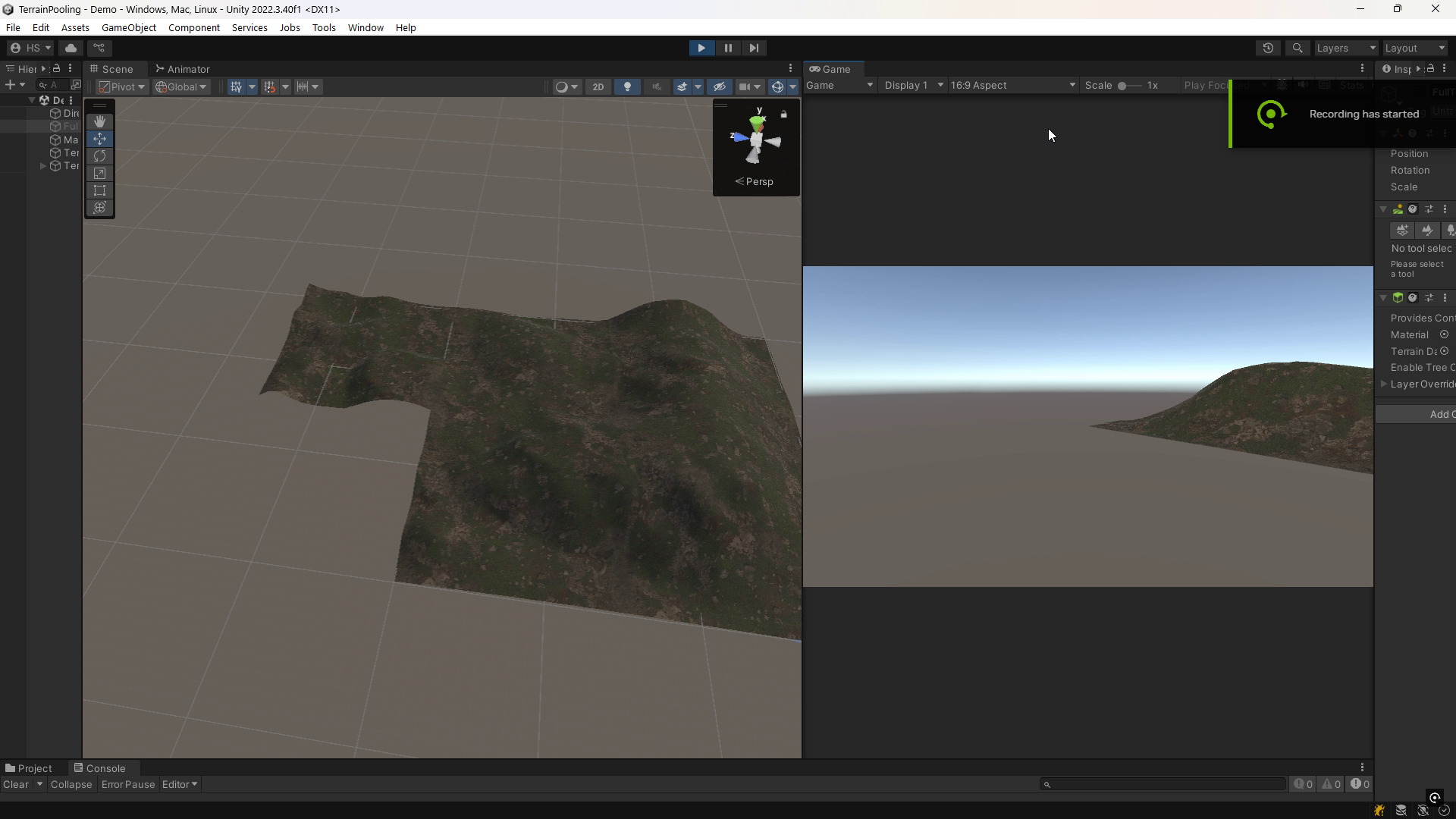The image size is (1456, 819).
Task: Open Terrain Collider more options menu
Action: click(x=1445, y=298)
